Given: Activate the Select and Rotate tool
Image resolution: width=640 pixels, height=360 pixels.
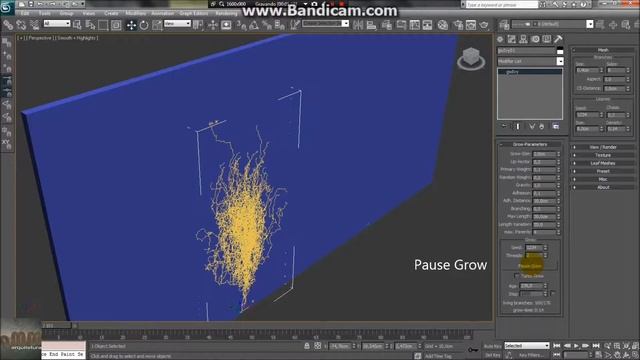Looking at the screenshot, I should [x=144, y=25].
